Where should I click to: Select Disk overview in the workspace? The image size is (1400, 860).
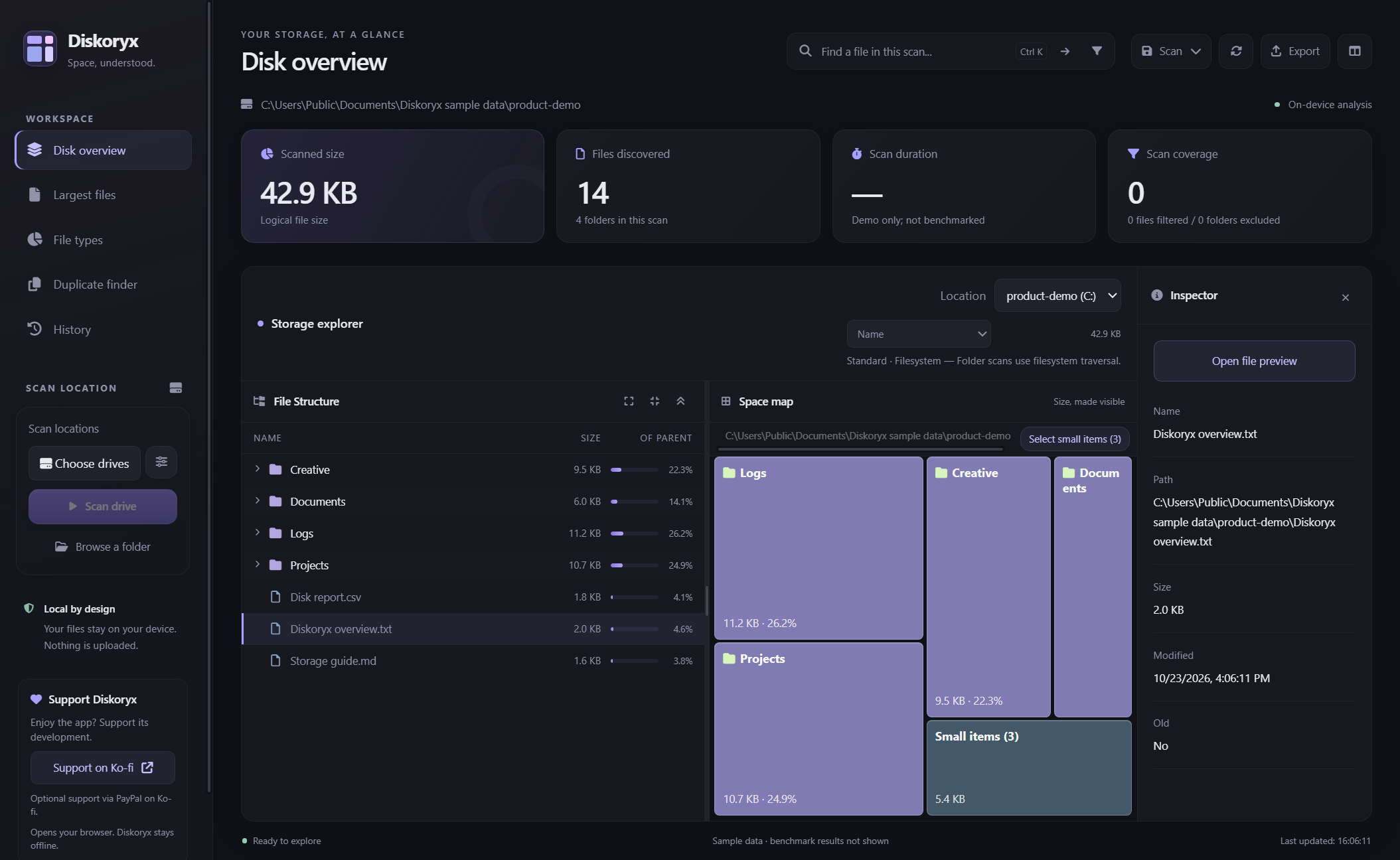[x=103, y=150]
